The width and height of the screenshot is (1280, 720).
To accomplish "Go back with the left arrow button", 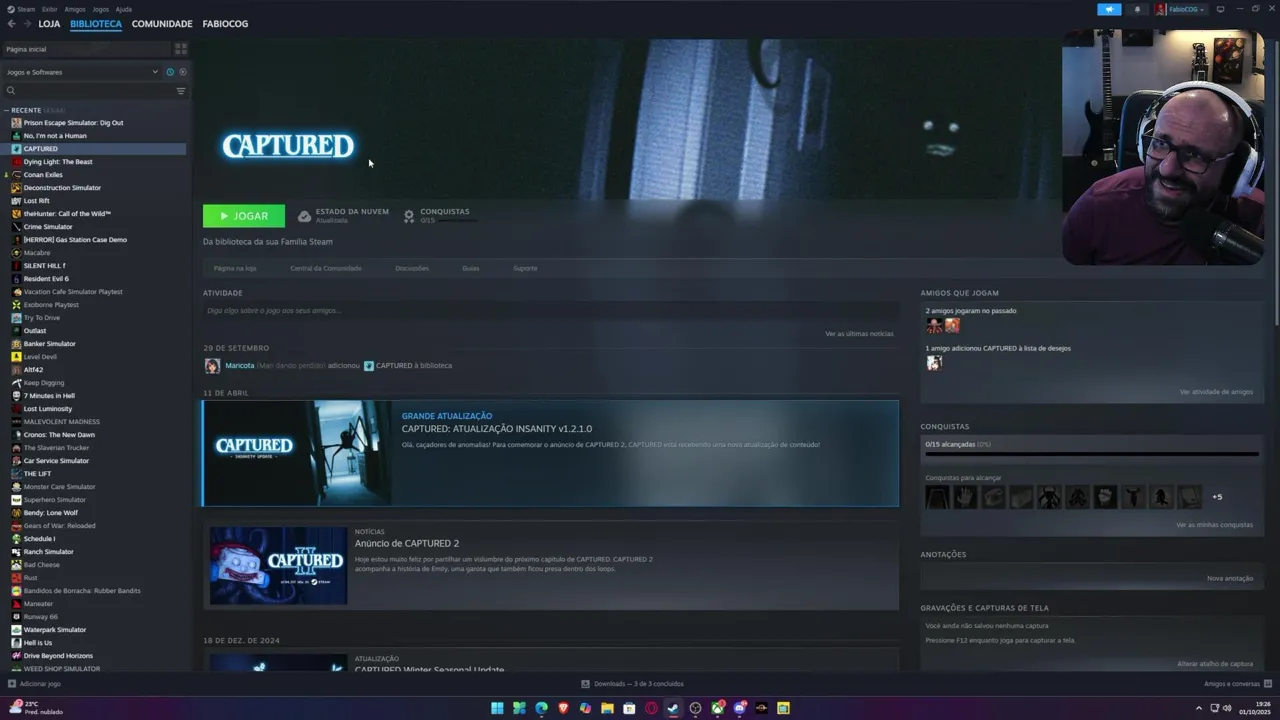I will click(x=11, y=24).
